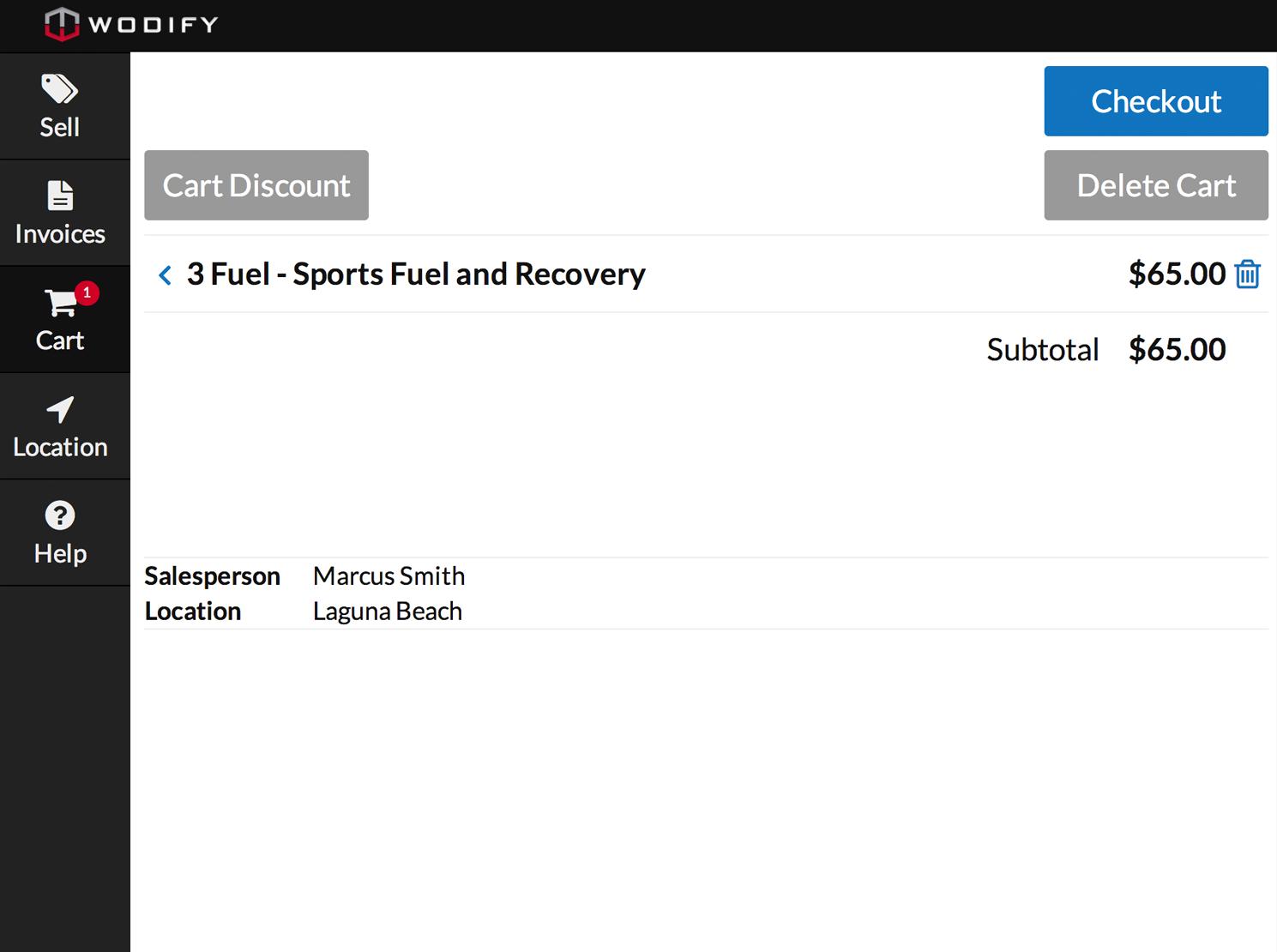Collapse the 3 Fuel item chevron

click(x=165, y=275)
